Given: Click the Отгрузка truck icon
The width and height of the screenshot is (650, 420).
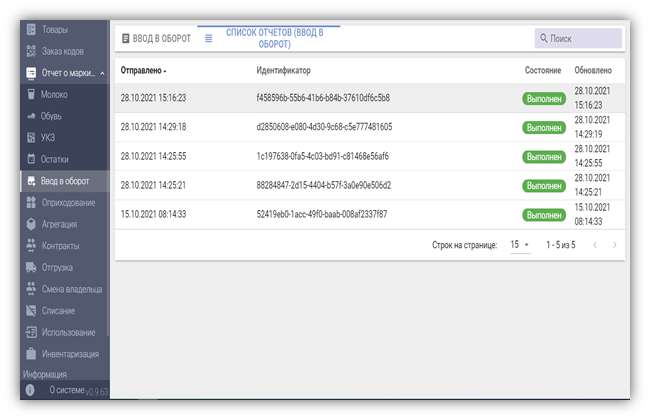Looking at the screenshot, I should pos(31,267).
